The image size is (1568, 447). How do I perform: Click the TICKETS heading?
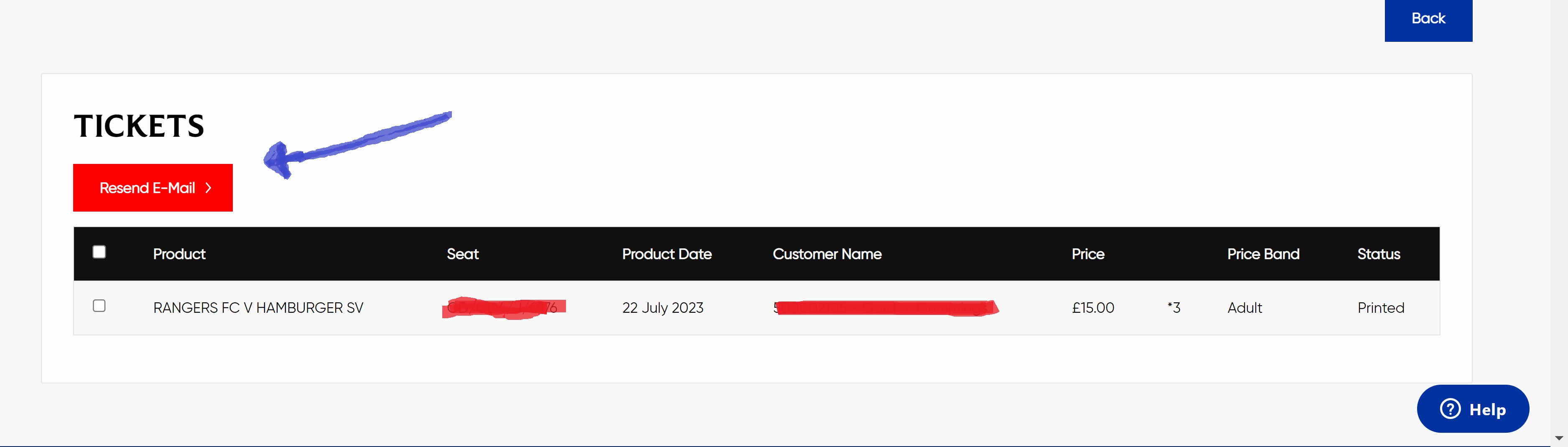[139, 126]
